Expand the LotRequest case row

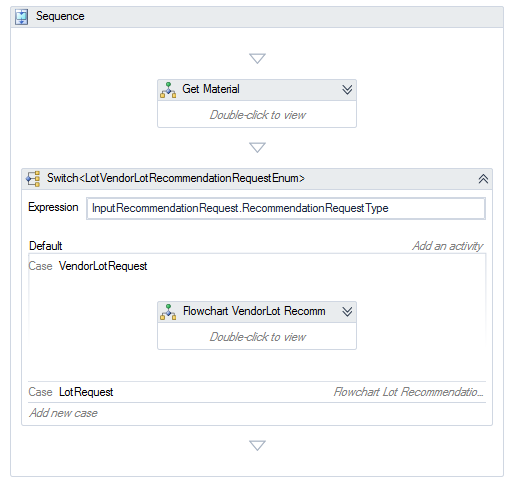[257, 392]
